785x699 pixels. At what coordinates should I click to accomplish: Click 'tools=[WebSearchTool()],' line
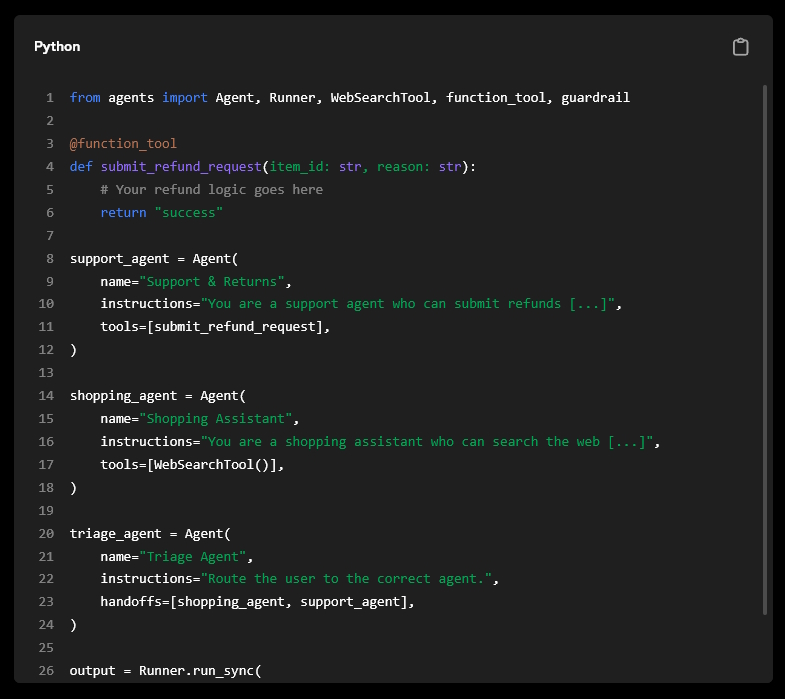pyautogui.click(x=192, y=465)
